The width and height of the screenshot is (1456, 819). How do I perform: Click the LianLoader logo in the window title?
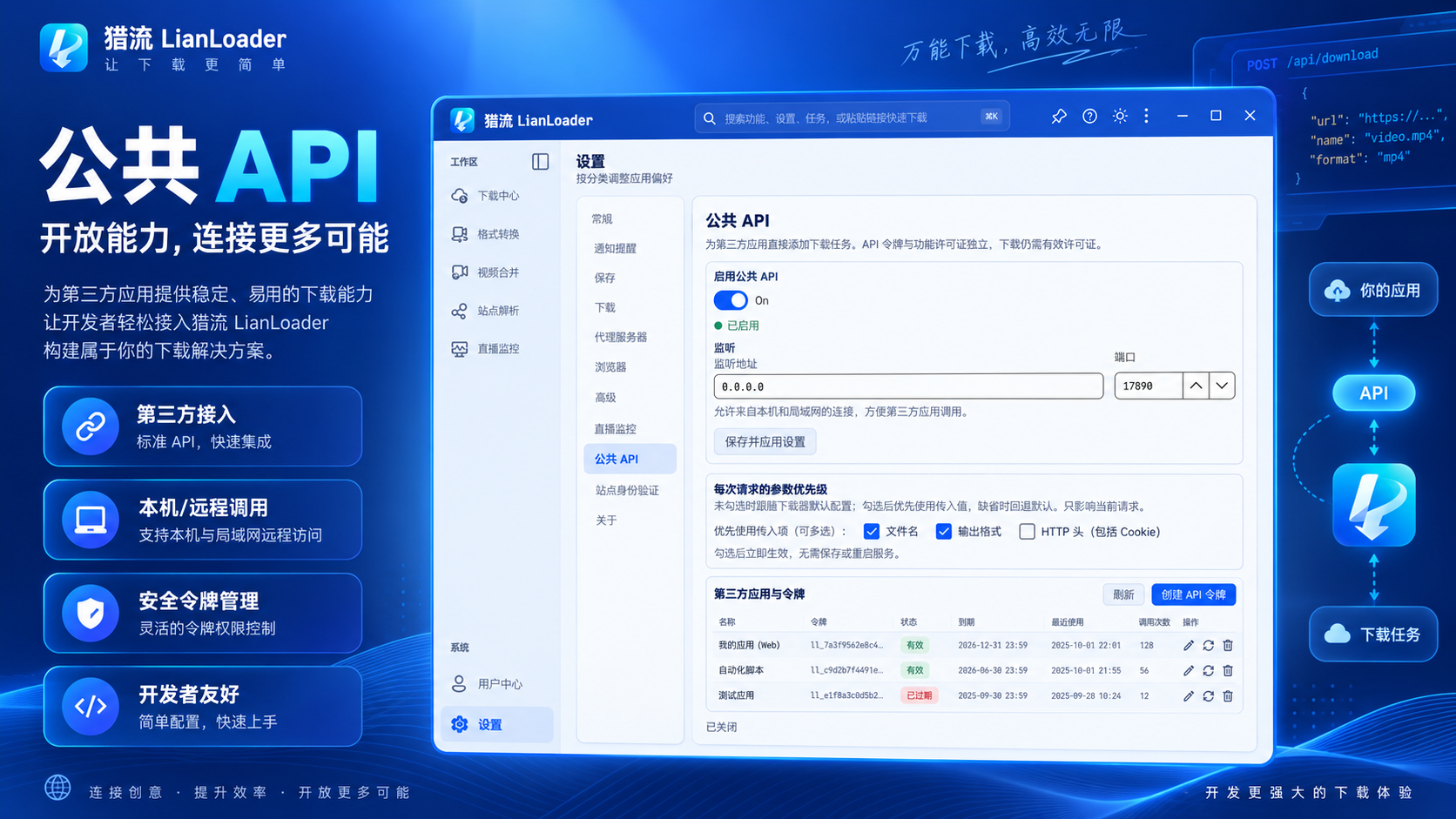[x=462, y=120]
